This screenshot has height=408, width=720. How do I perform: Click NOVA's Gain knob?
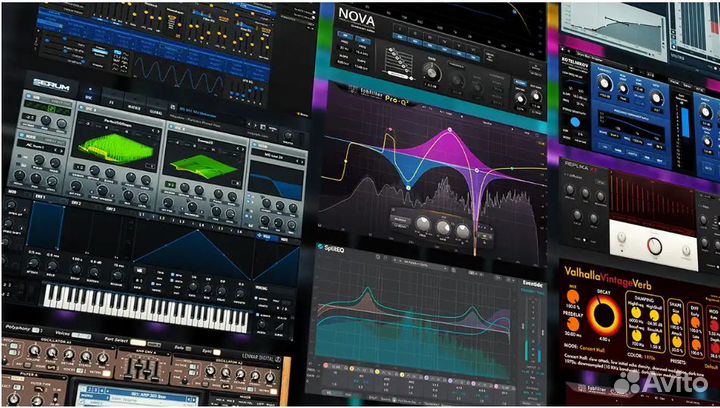pos(431,72)
